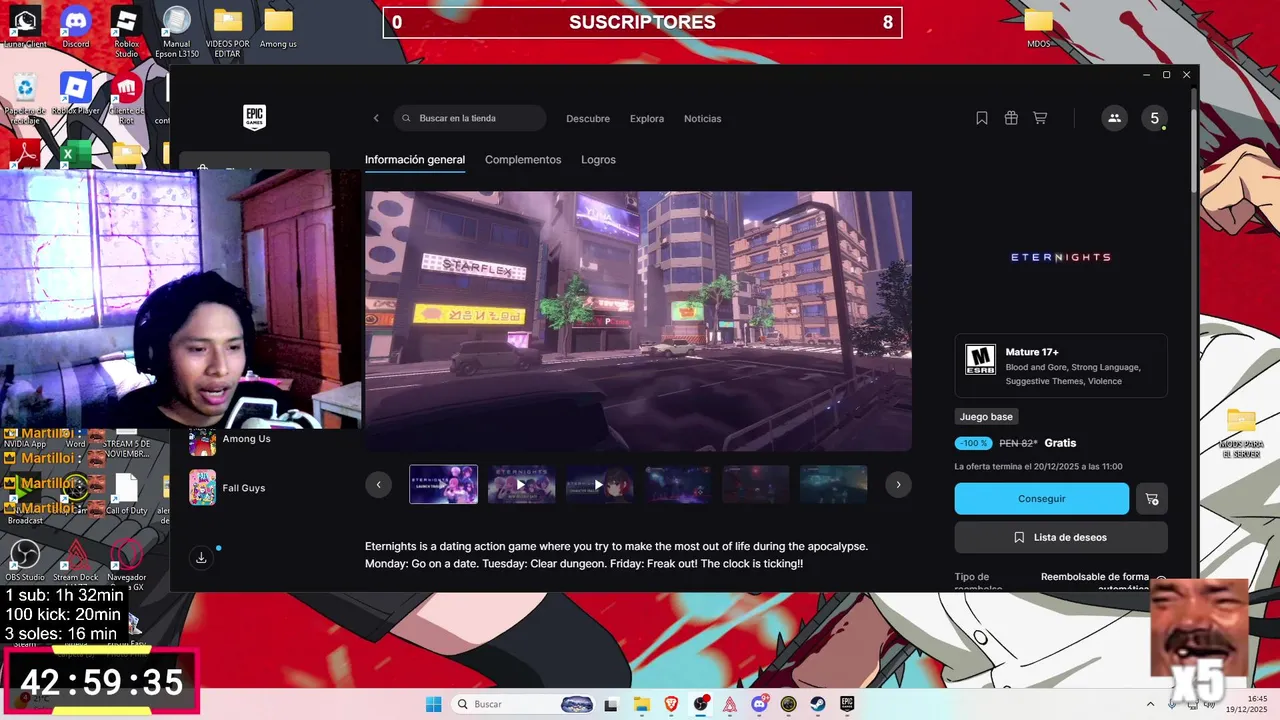
Task: Switch to Información general tab
Action: click(x=415, y=160)
